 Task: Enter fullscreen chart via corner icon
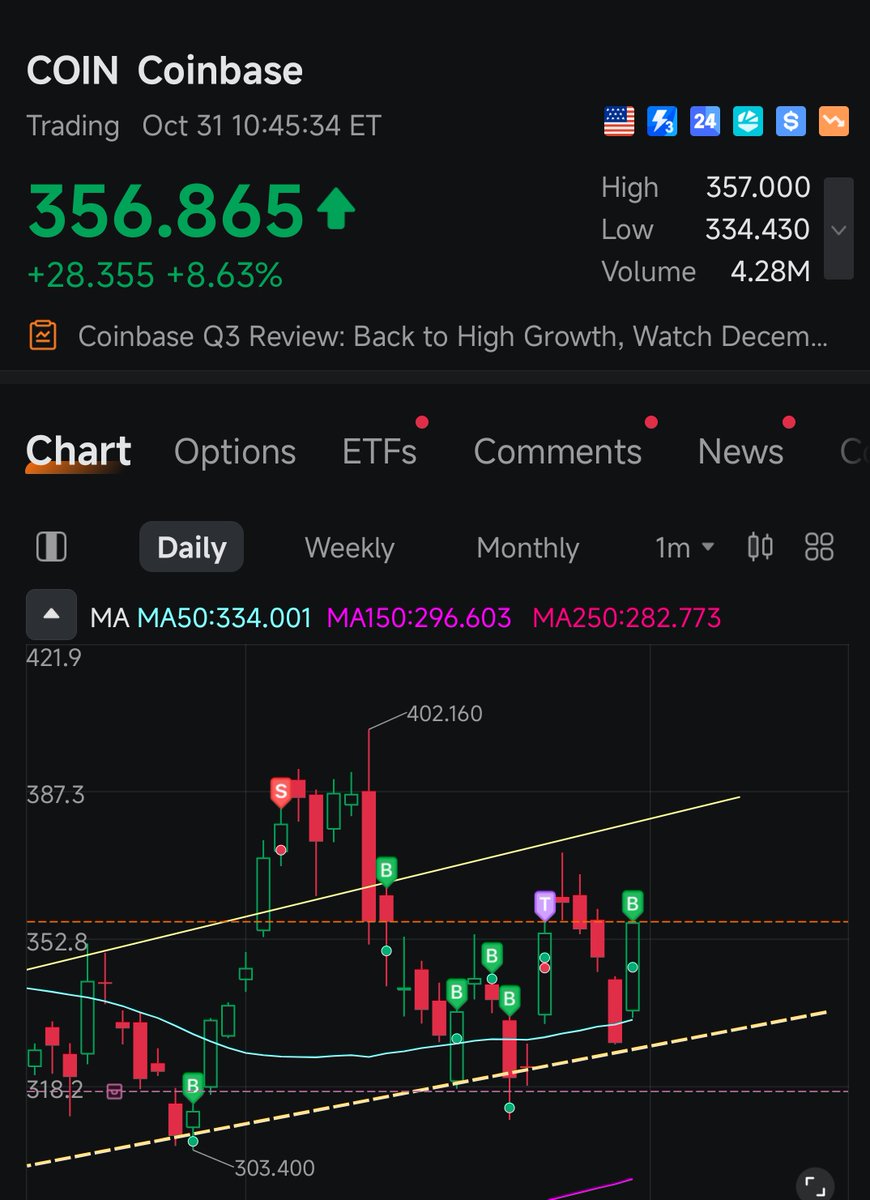pos(815,1185)
